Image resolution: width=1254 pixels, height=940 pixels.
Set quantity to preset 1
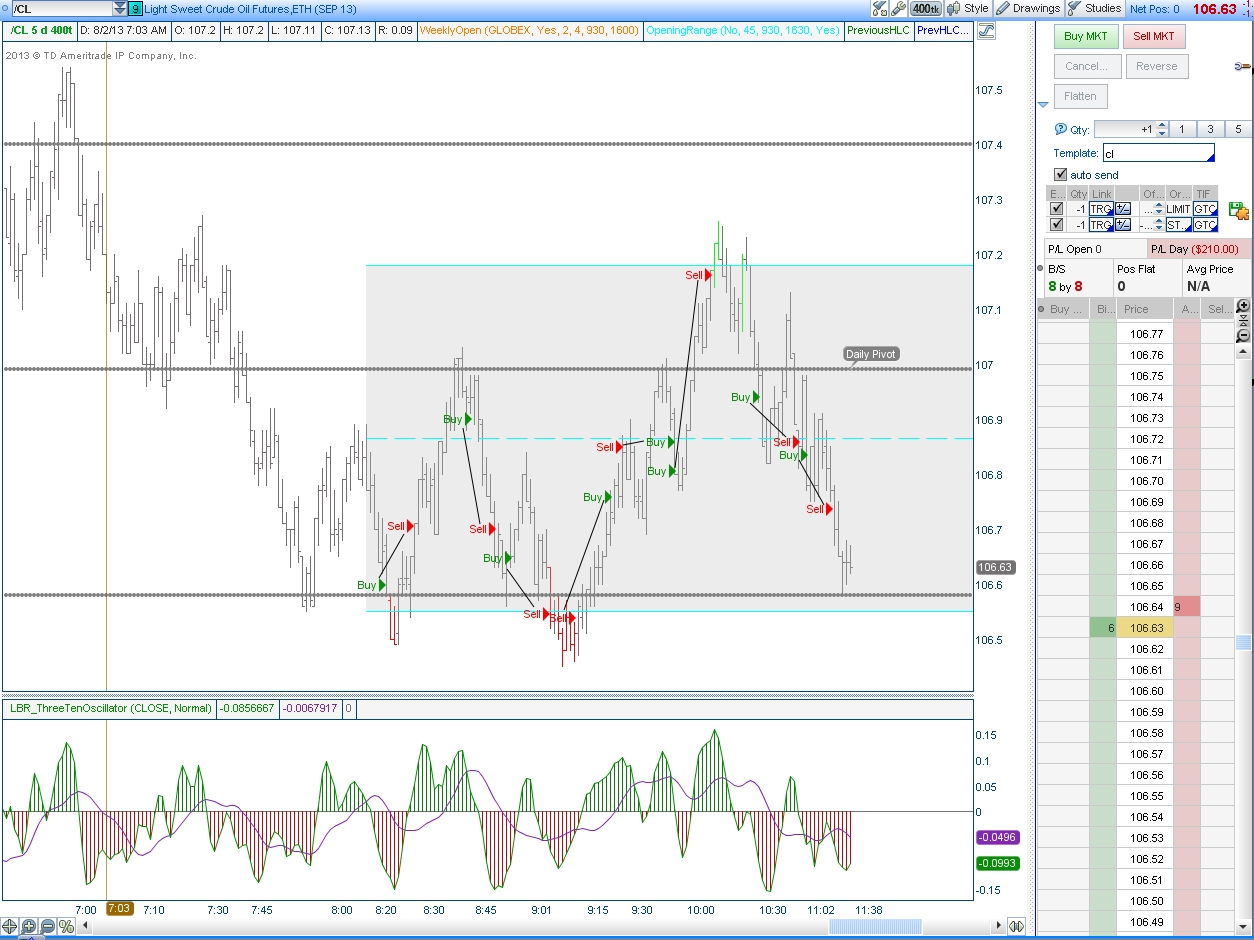[1181, 129]
